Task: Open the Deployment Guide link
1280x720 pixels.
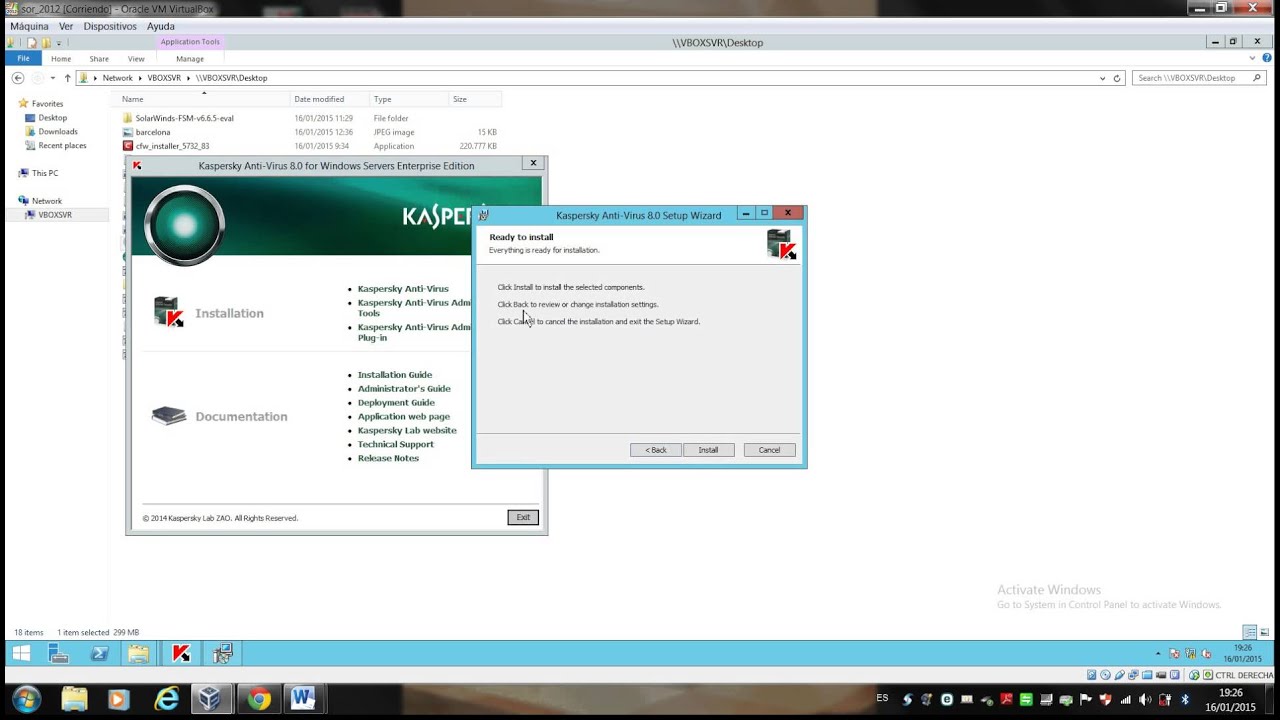Action: click(x=396, y=403)
